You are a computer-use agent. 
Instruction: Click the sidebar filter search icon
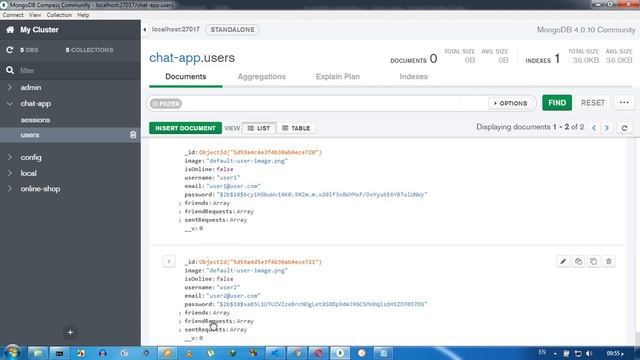[10, 70]
